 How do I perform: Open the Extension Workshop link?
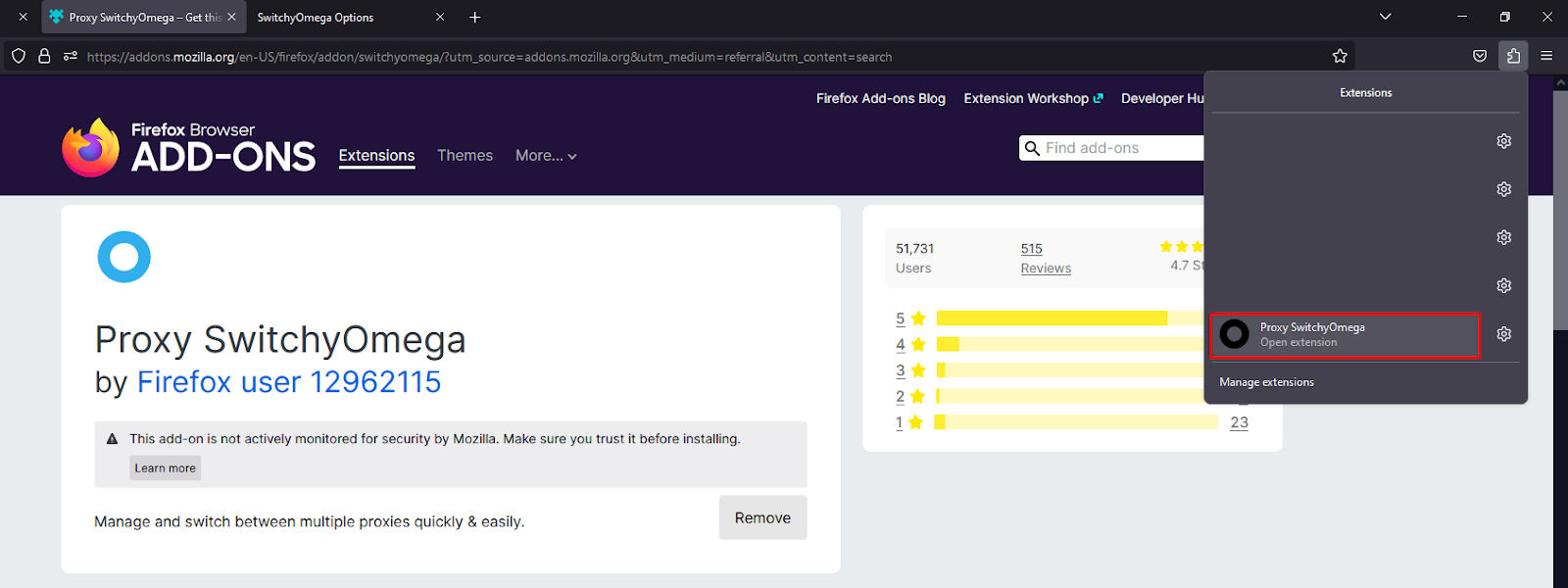(x=1033, y=98)
